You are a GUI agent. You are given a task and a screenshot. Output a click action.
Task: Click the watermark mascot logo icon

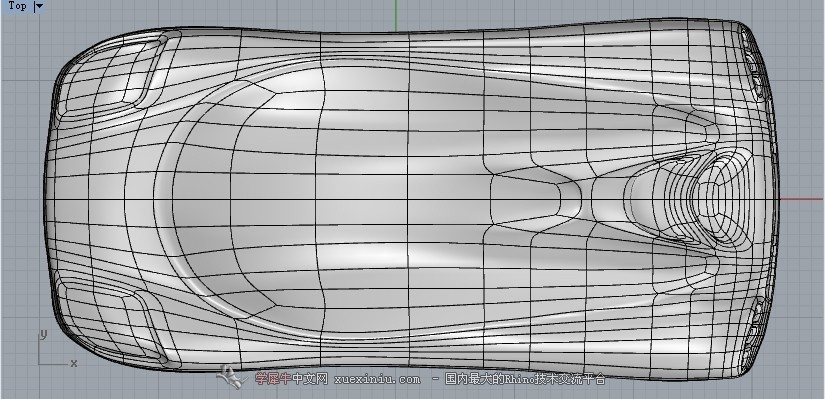[231, 376]
